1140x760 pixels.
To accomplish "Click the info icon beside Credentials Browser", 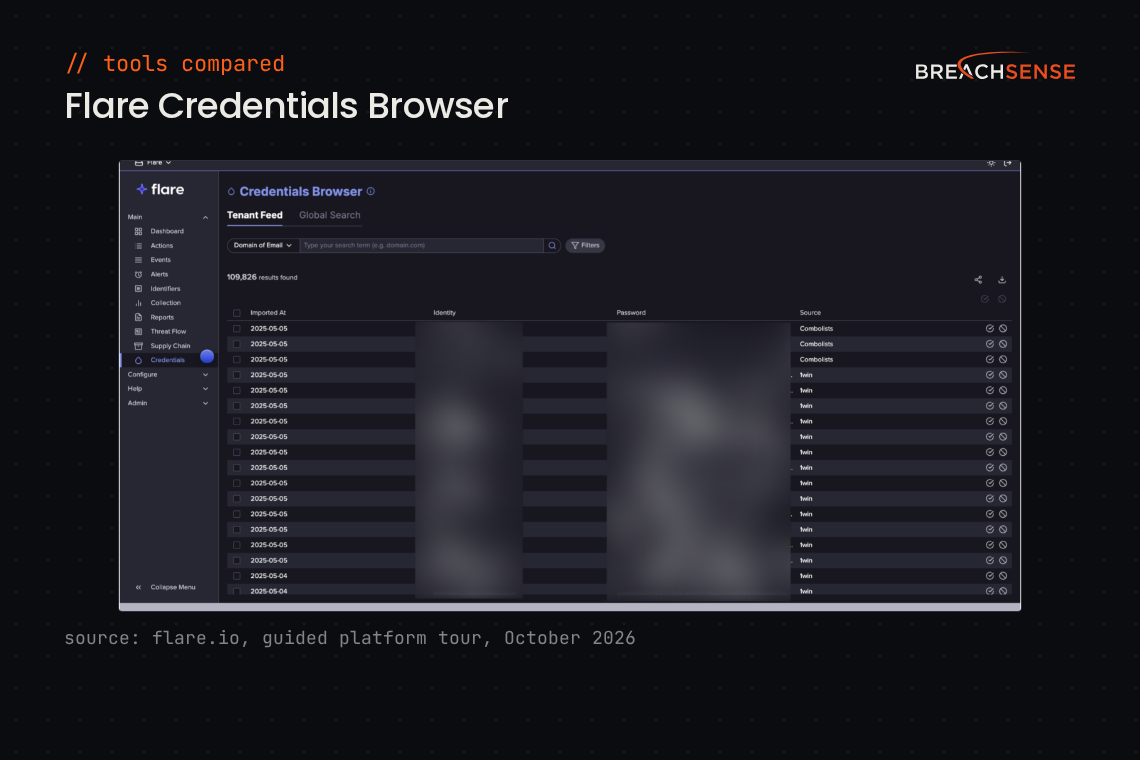I will tap(371, 191).
